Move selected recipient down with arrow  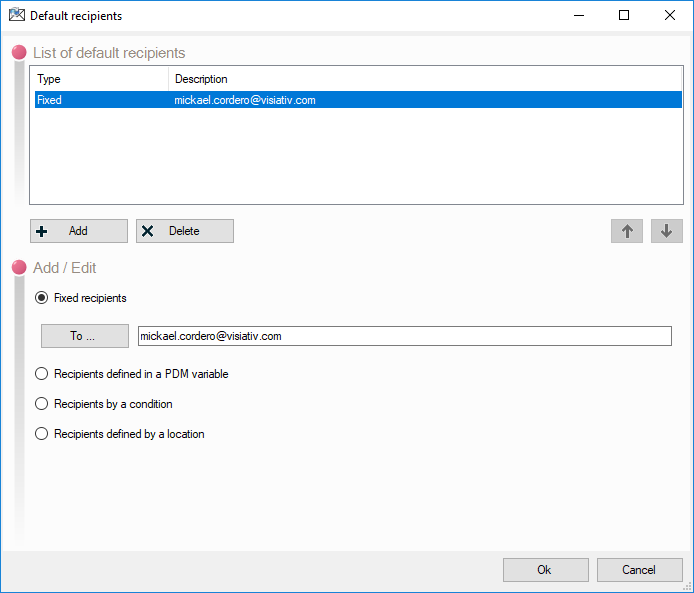667,231
